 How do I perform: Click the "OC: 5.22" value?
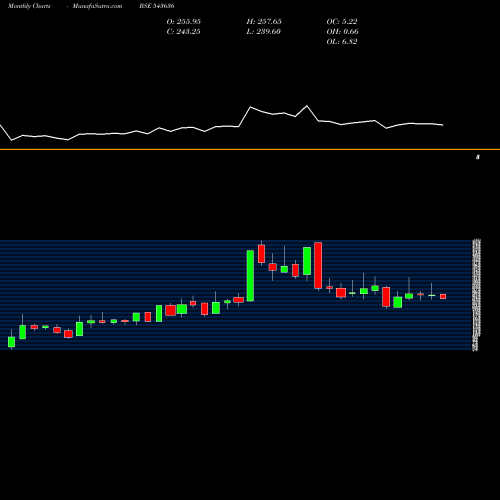342,21
